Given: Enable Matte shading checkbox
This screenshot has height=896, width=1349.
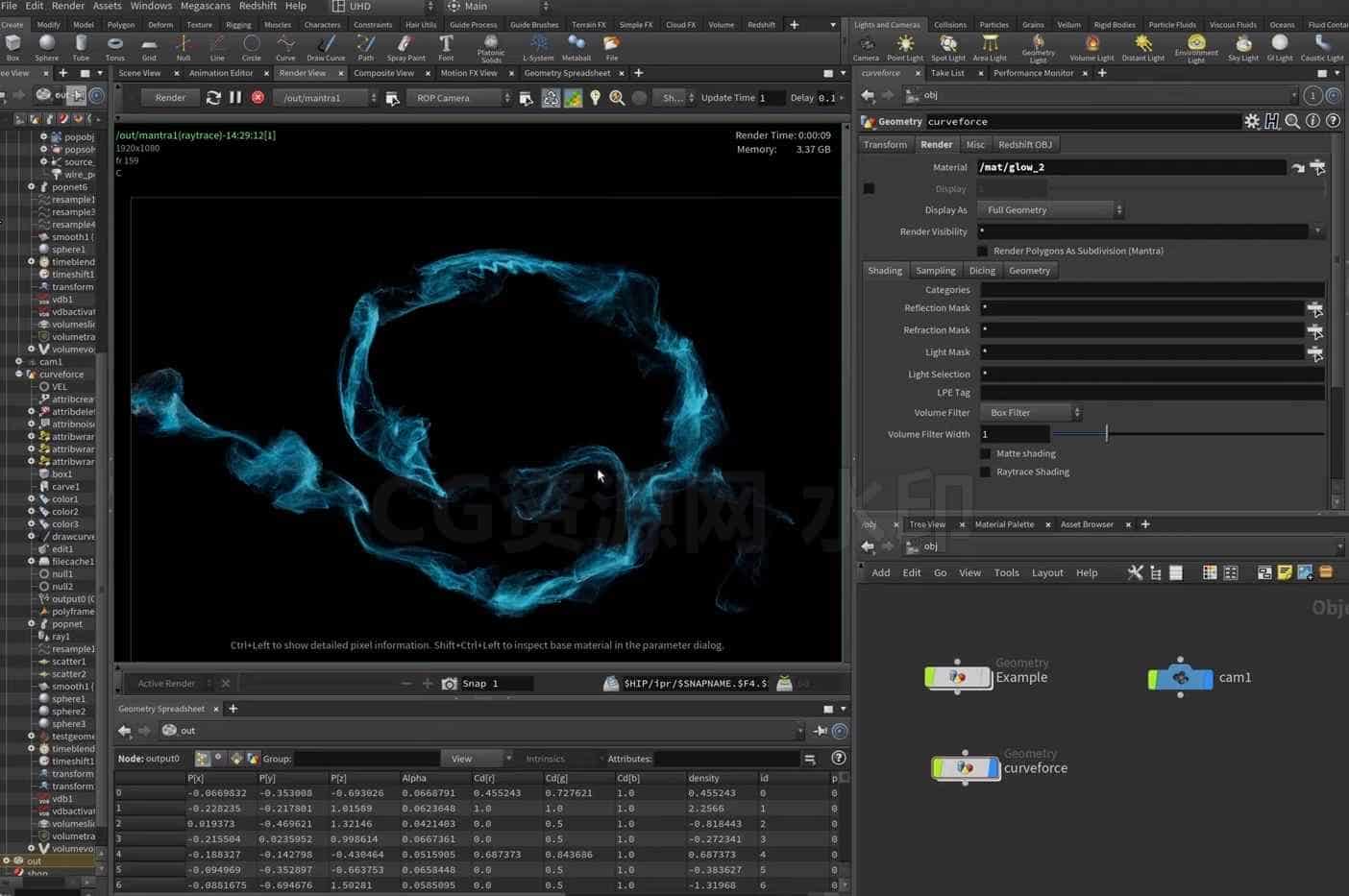Looking at the screenshot, I should [985, 453].
